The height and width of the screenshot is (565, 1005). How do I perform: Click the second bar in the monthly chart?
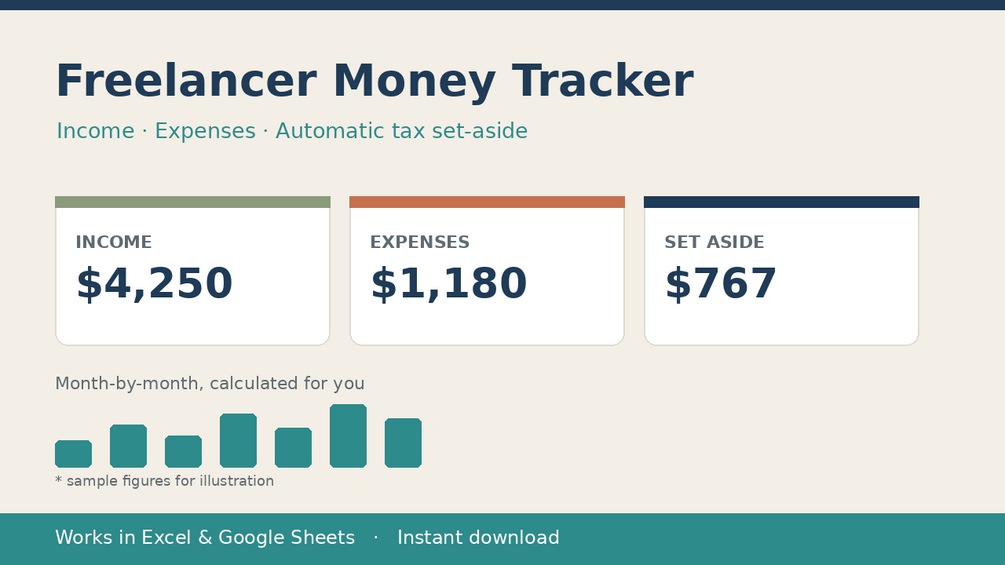coord(128,446)
